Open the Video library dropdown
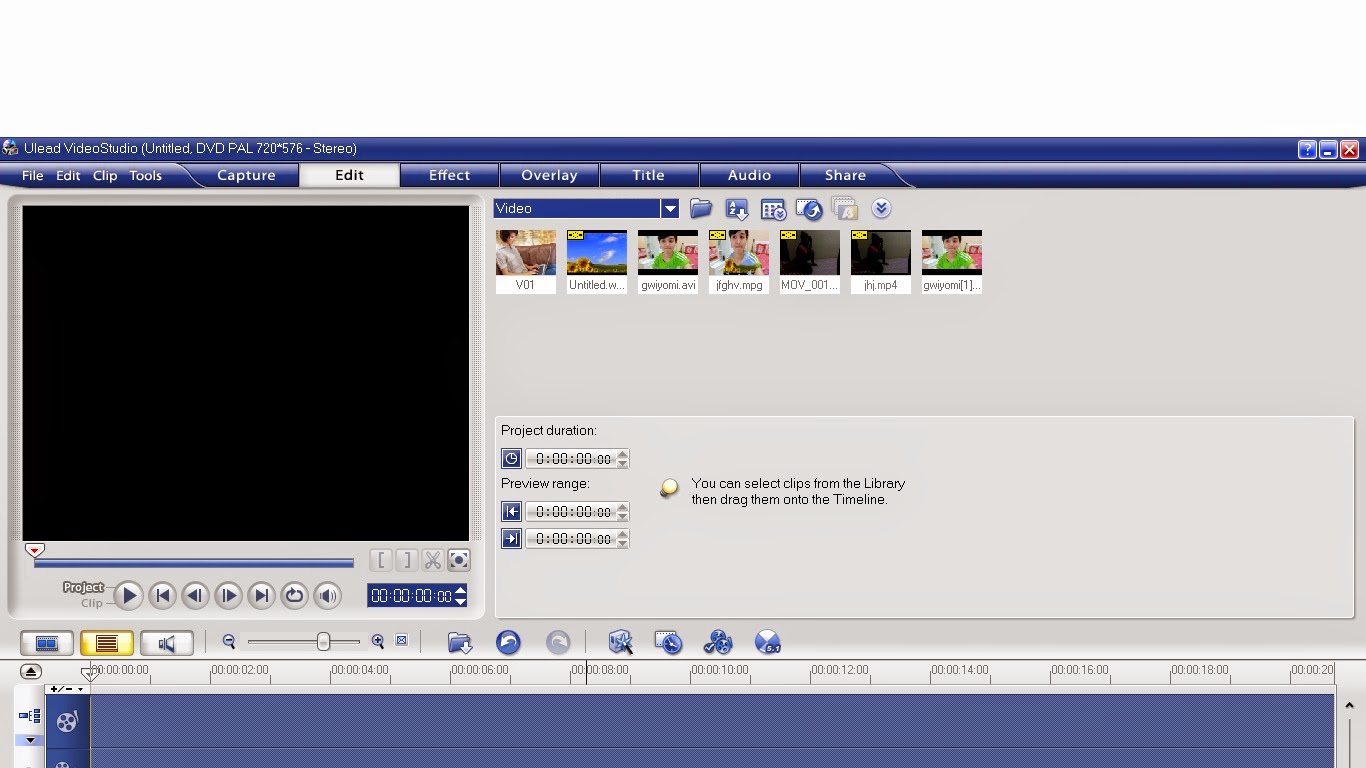This screenshot has height=768, width=1366. 670,208
